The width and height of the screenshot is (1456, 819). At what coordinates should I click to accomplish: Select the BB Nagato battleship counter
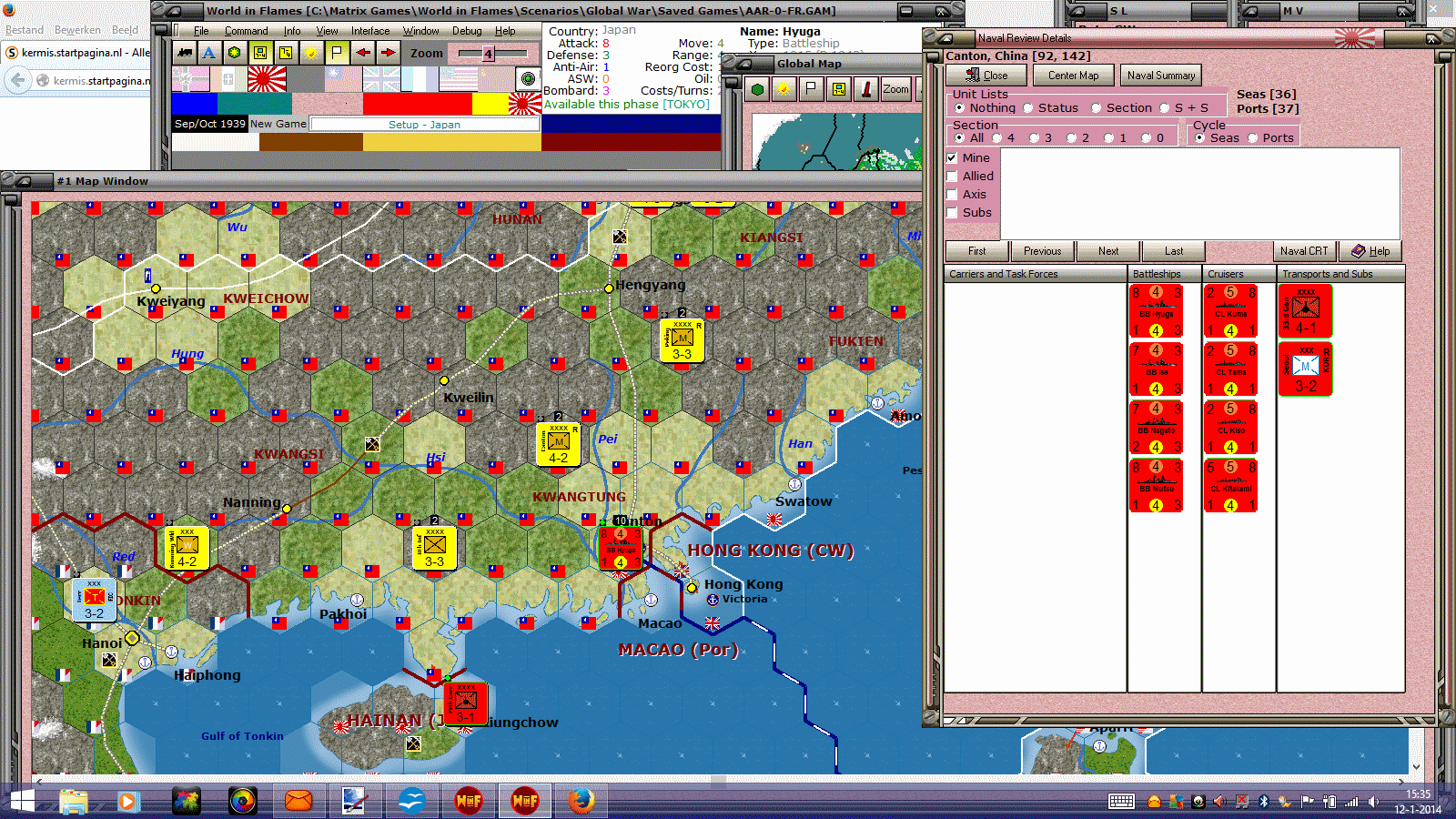1157,428
